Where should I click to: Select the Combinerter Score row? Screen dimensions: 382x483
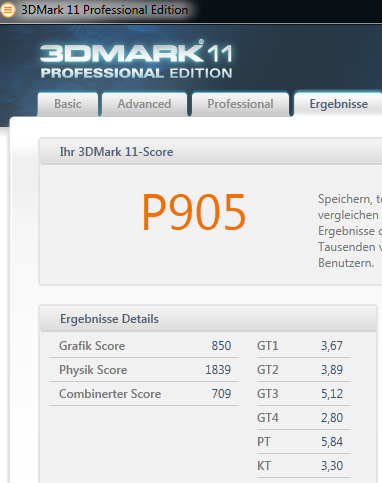click(144, 394)
